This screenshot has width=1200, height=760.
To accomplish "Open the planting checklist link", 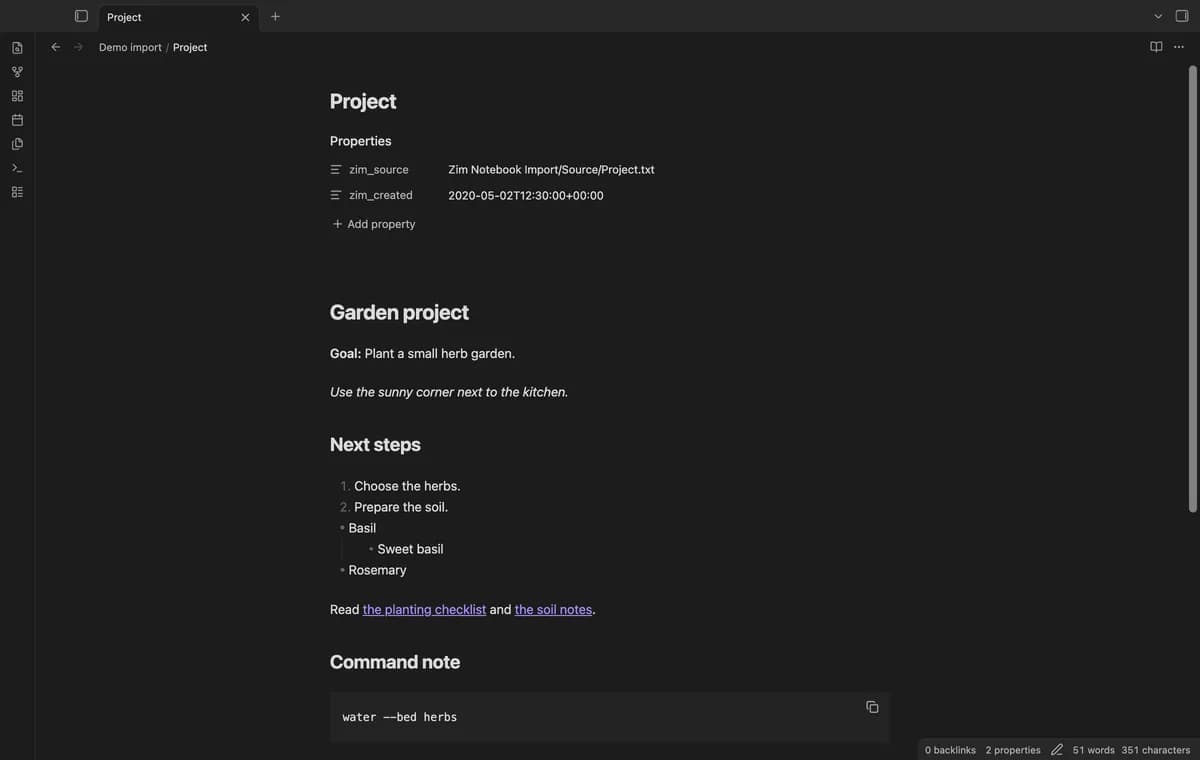I will click(424, 609).
